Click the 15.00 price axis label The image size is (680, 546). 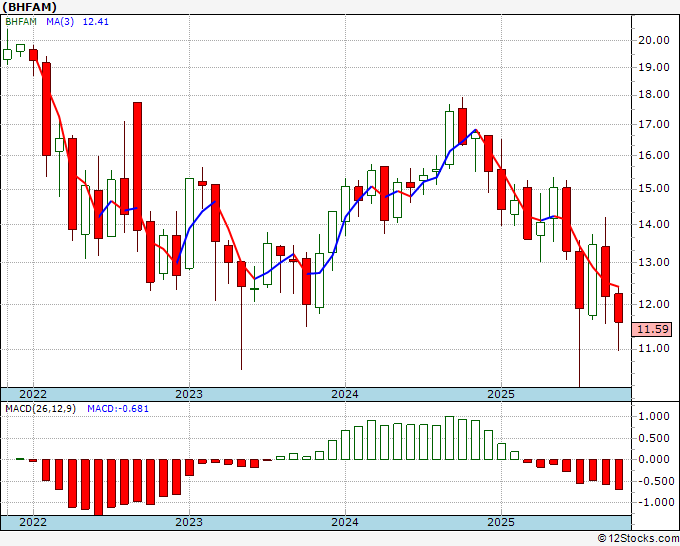(x=654, y=189)
